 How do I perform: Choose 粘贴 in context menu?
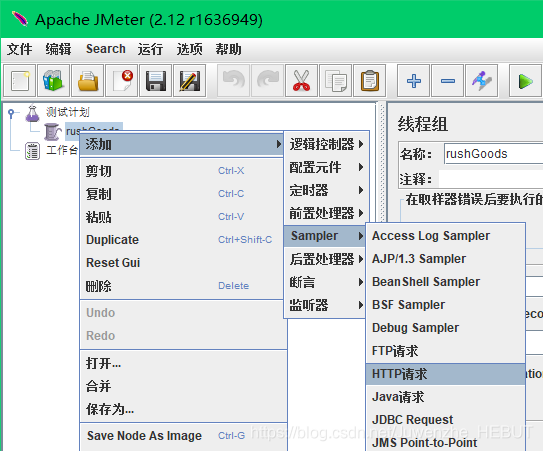182,217
